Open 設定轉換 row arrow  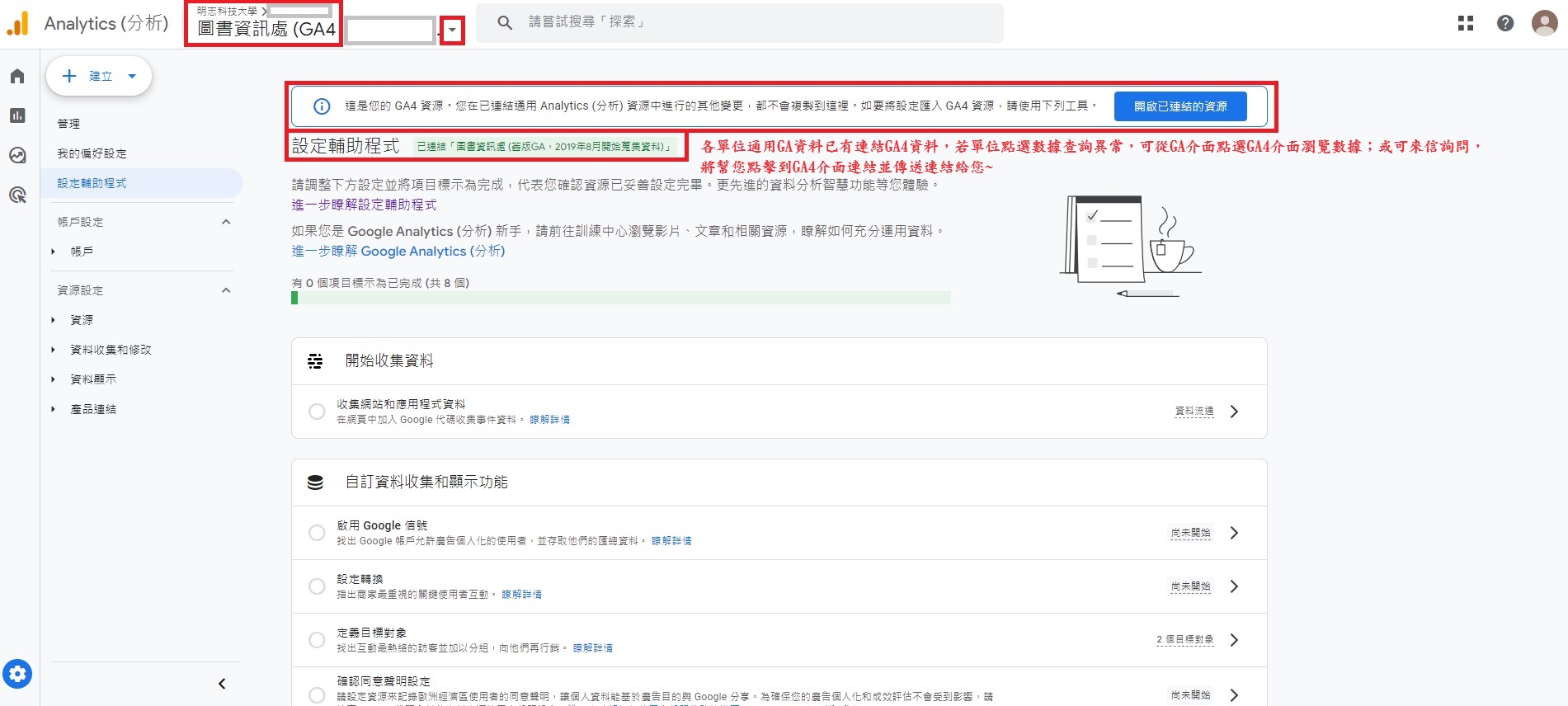(1234, 586)
